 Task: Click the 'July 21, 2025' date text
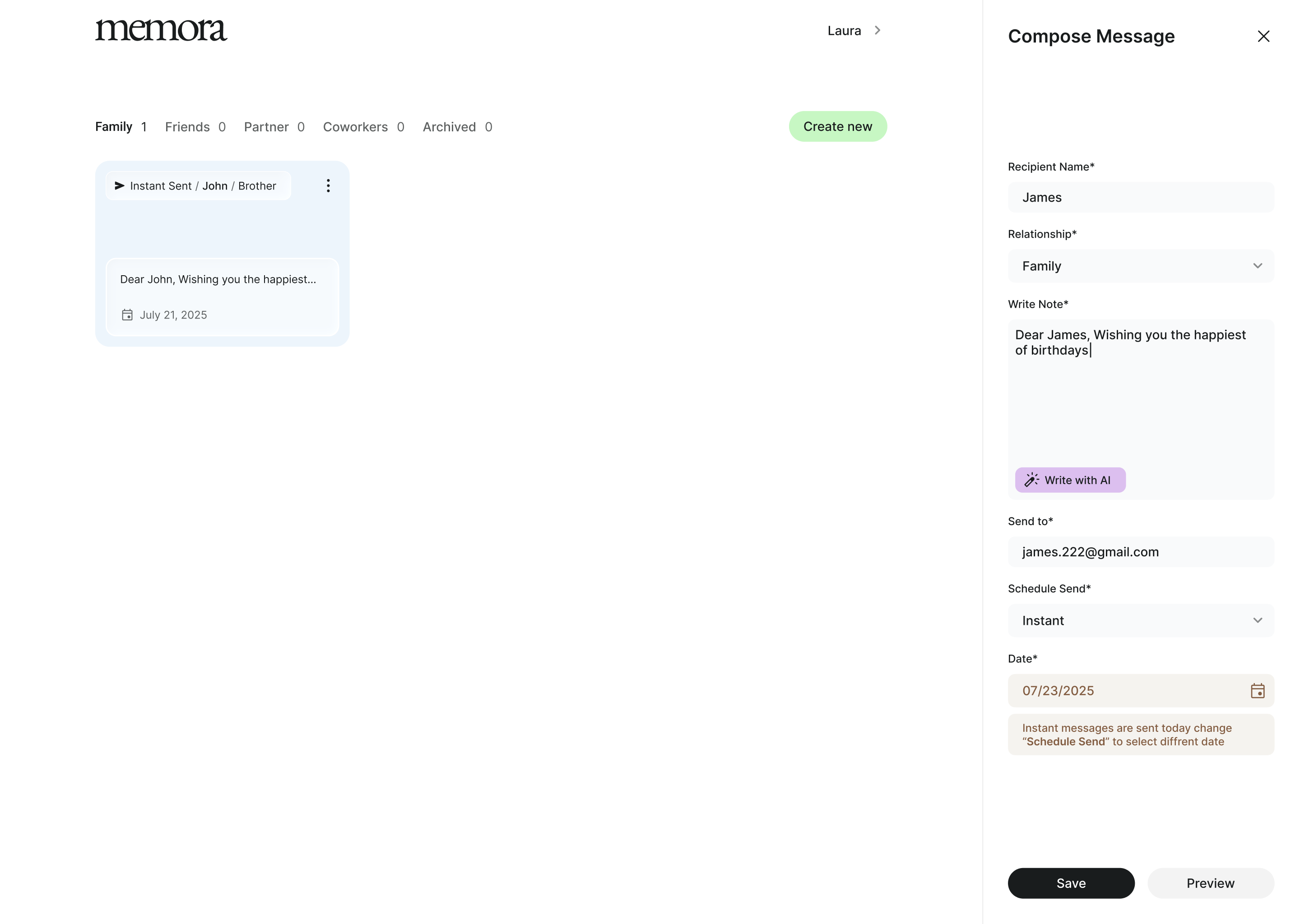(x=173, y=314)
